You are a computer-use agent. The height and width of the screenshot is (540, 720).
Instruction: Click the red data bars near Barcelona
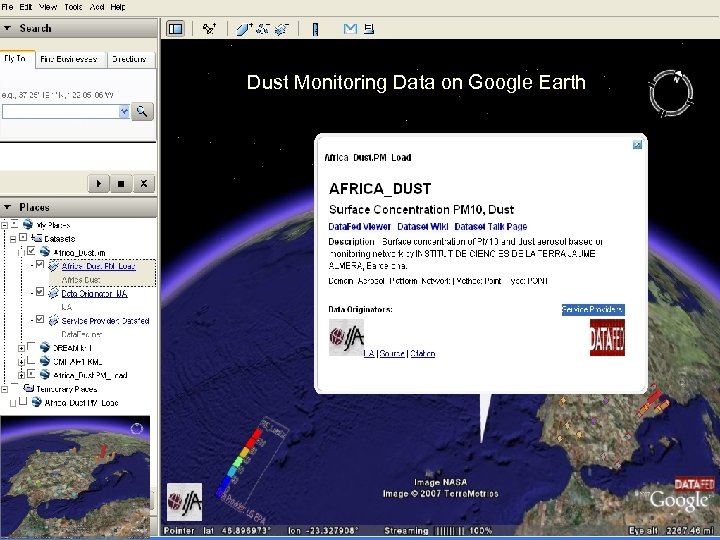tap(651, 401)
